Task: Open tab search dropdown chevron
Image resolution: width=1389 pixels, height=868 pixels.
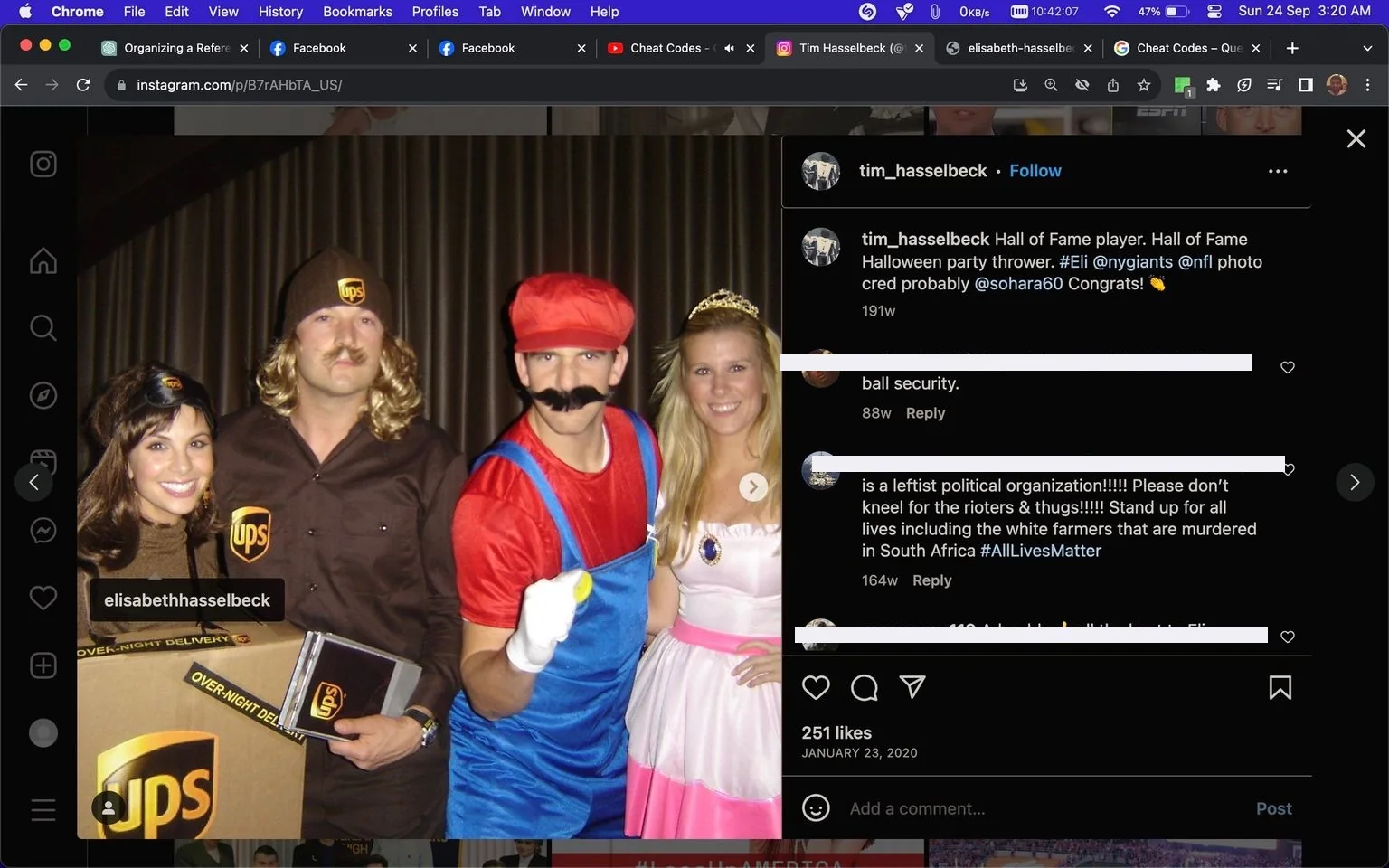Action: point(1367,48)
